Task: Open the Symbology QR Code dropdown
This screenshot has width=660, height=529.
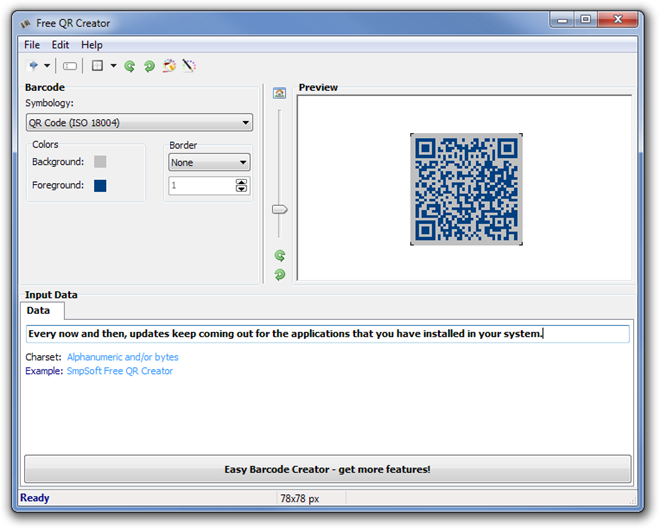Action: (x=139, y=122)
